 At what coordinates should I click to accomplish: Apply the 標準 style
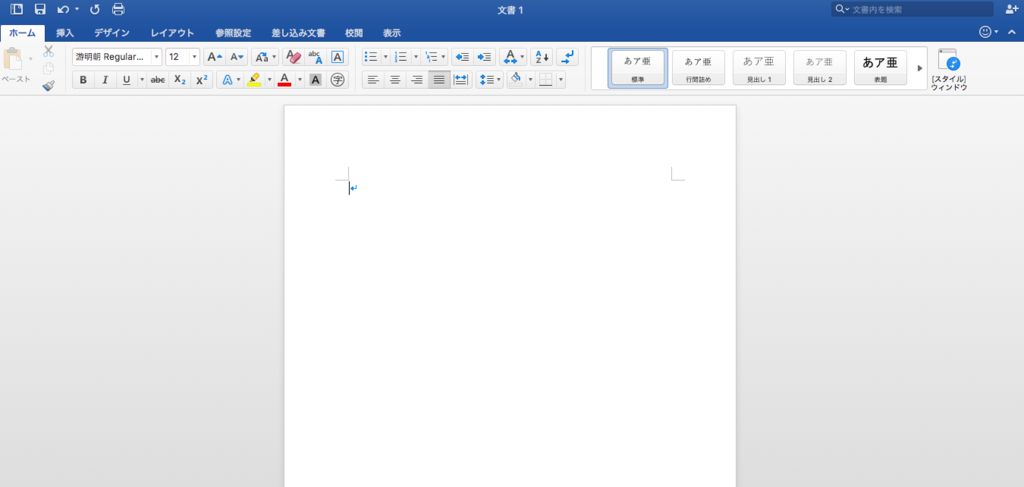637,68
